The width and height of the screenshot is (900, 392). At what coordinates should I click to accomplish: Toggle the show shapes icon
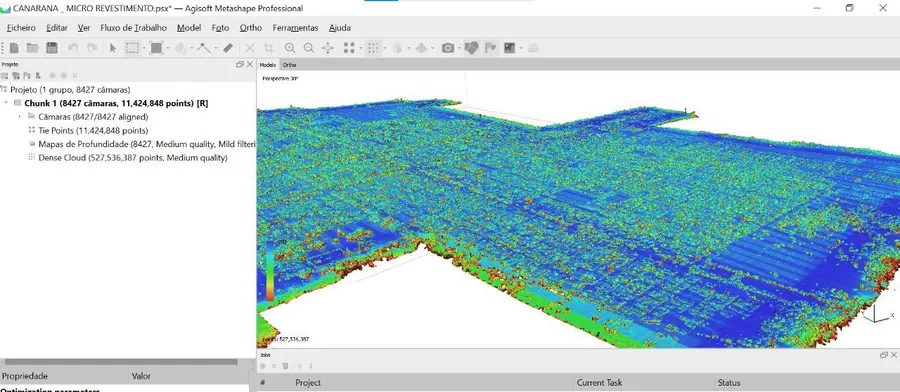point(471,48)
